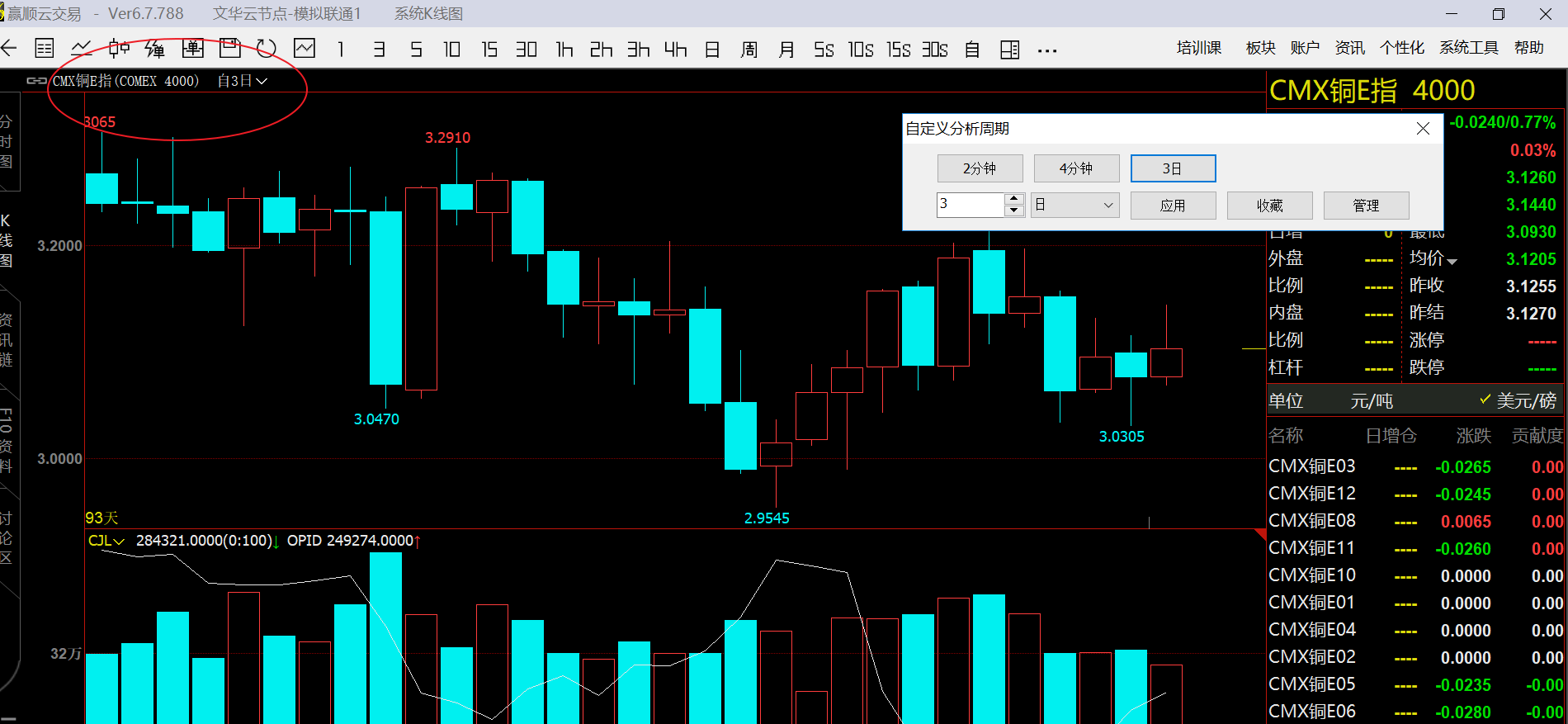Select the 10 minute period
Image resolution: width=1568 pixels, height=724 pixels.
tap(452, 50)
